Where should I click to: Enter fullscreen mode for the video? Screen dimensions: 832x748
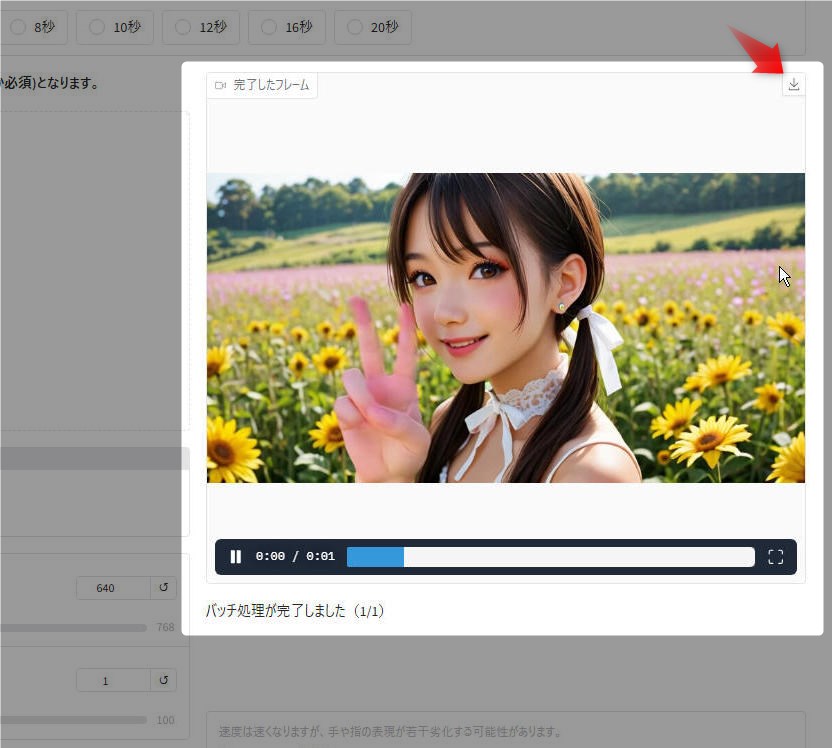(x=775, y=557)
